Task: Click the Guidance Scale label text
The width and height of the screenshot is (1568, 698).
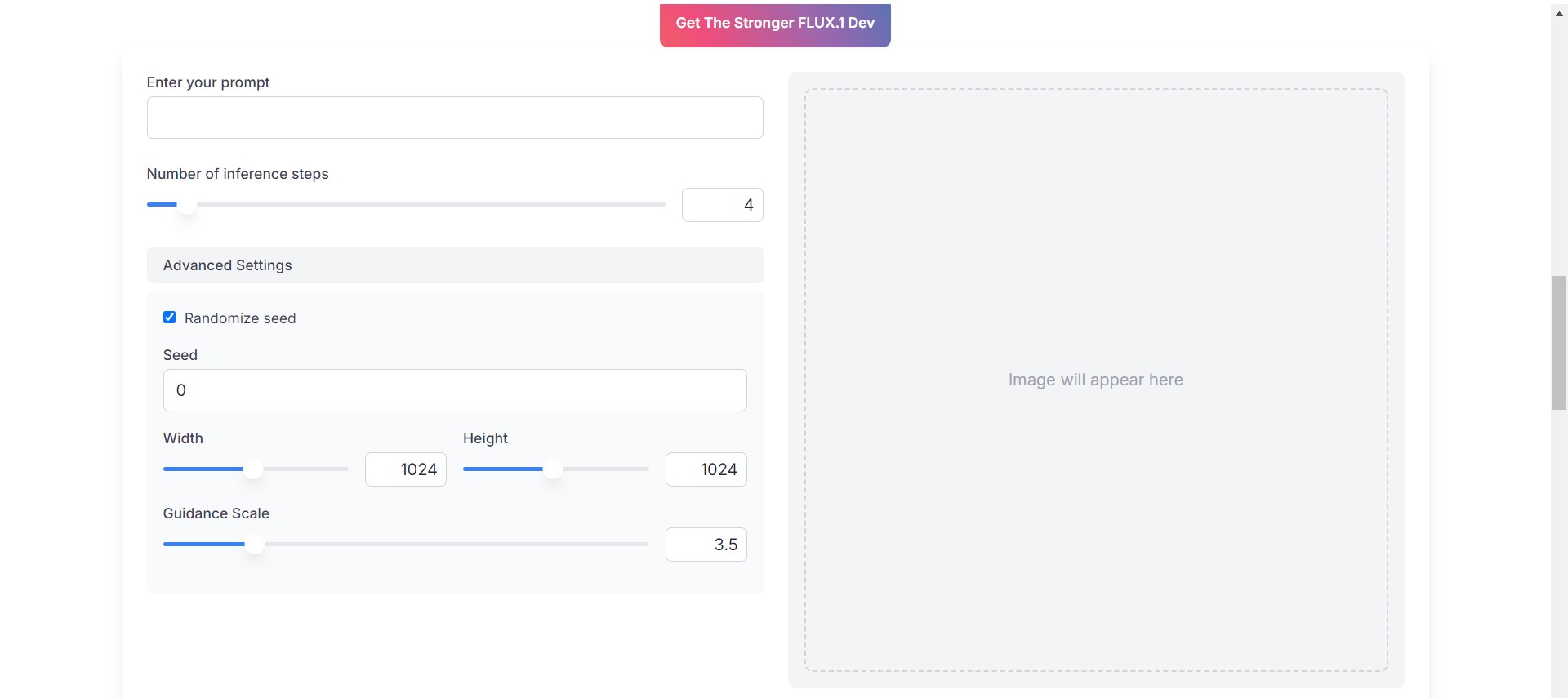Action: point(216,513)
